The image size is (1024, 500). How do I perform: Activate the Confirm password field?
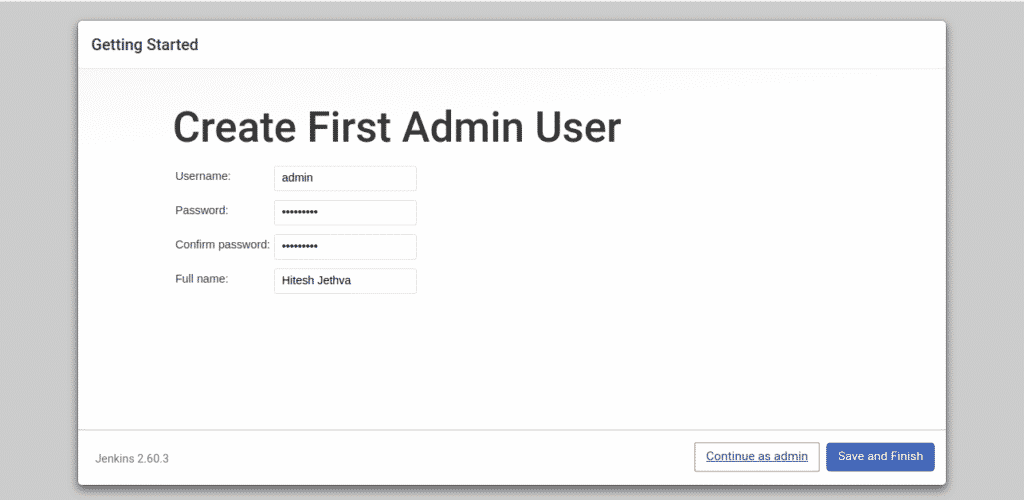tap(345, 247)
